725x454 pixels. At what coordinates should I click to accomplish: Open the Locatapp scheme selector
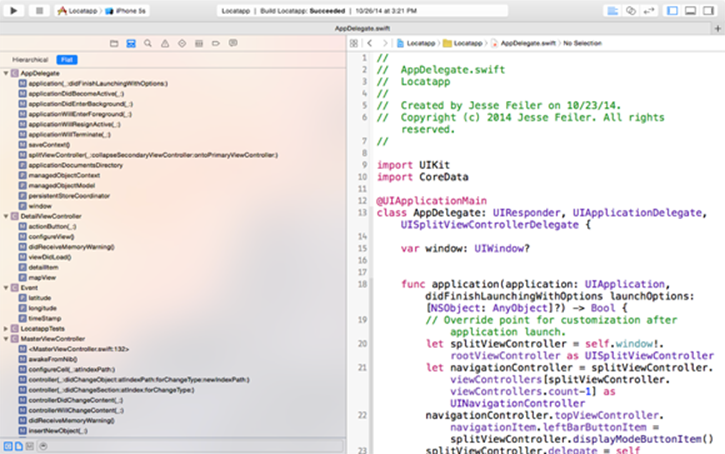tap(77, 11)
